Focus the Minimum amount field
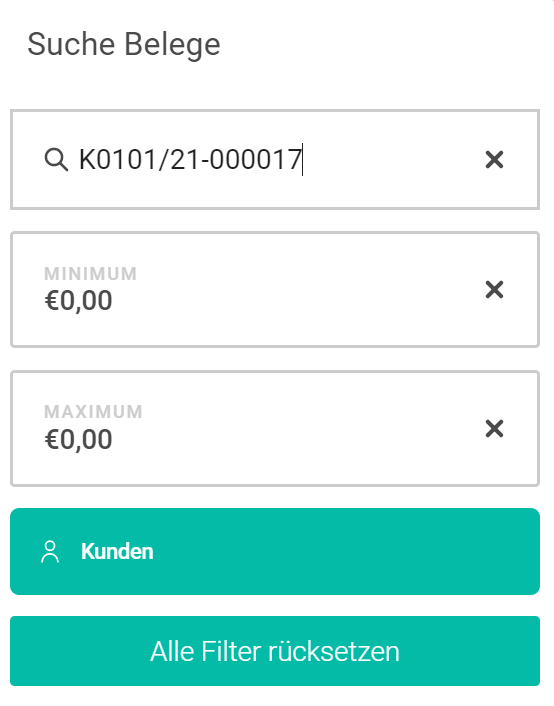The height and width of the screenshot is (706, 554). coord(275,290)
